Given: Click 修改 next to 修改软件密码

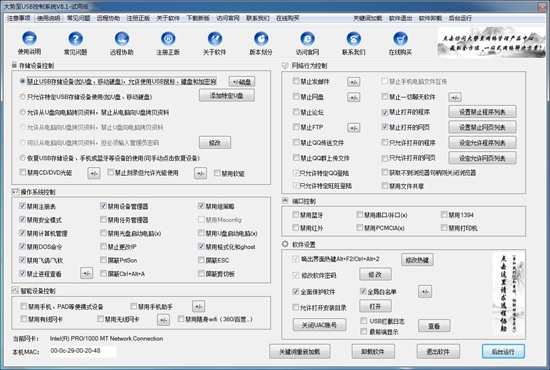Looking at the screenshot, I should point(375,275).
